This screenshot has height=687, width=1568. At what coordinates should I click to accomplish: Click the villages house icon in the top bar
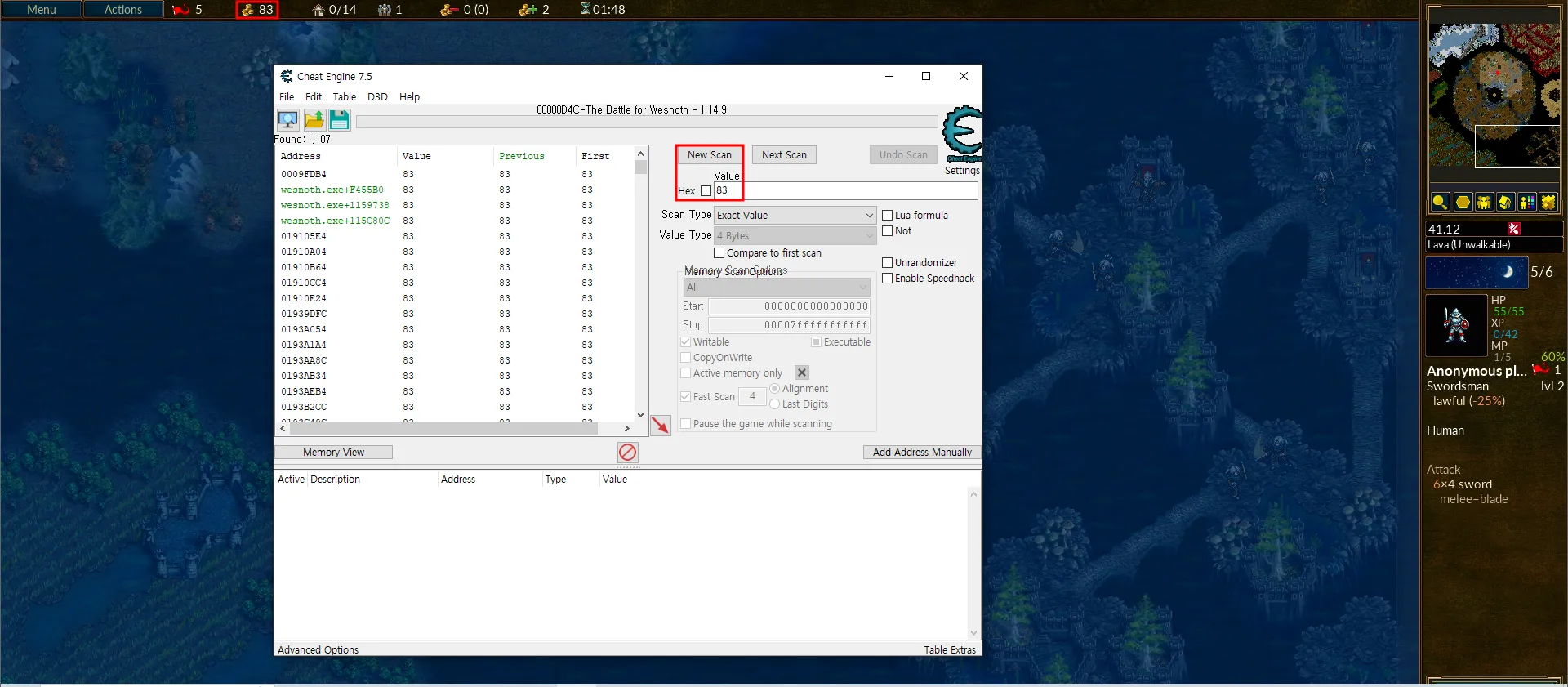[318, 10]
